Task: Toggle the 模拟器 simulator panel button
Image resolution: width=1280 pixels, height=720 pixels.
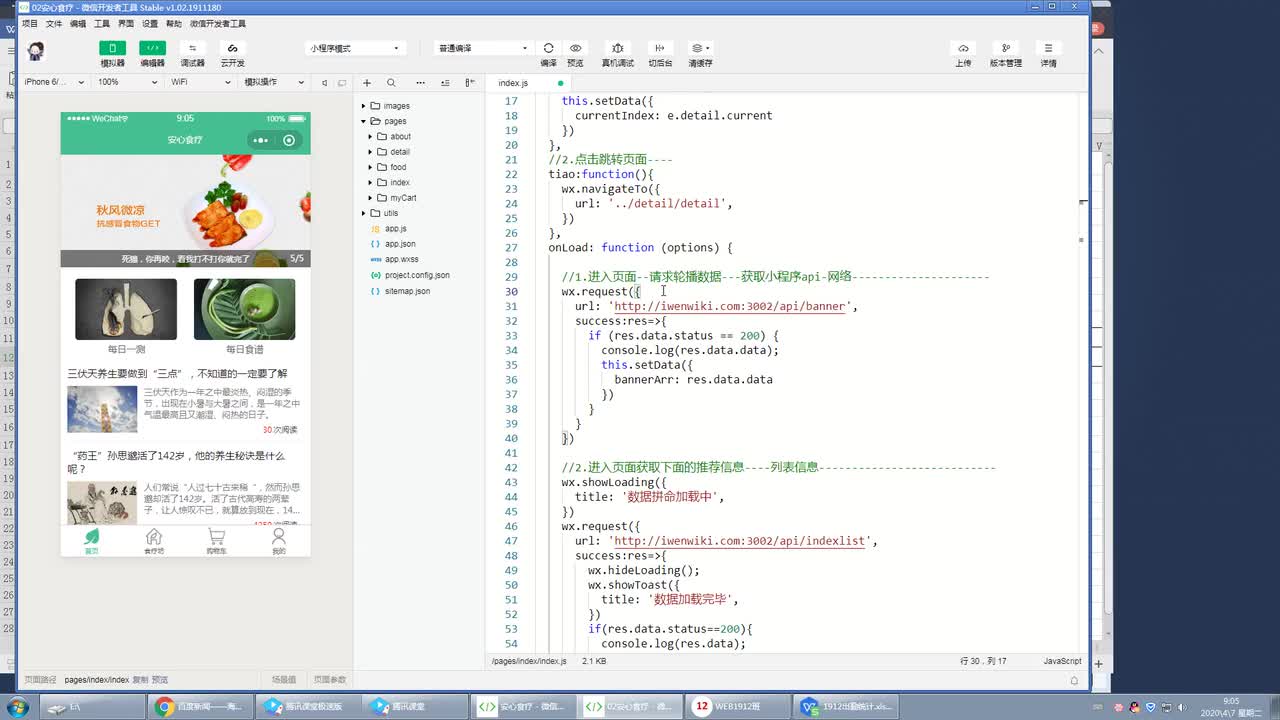Action: (112, 48)
